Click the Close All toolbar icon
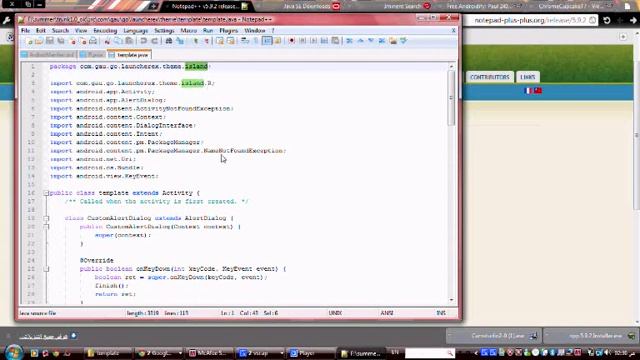640x360 pixels. pos(82,41)
